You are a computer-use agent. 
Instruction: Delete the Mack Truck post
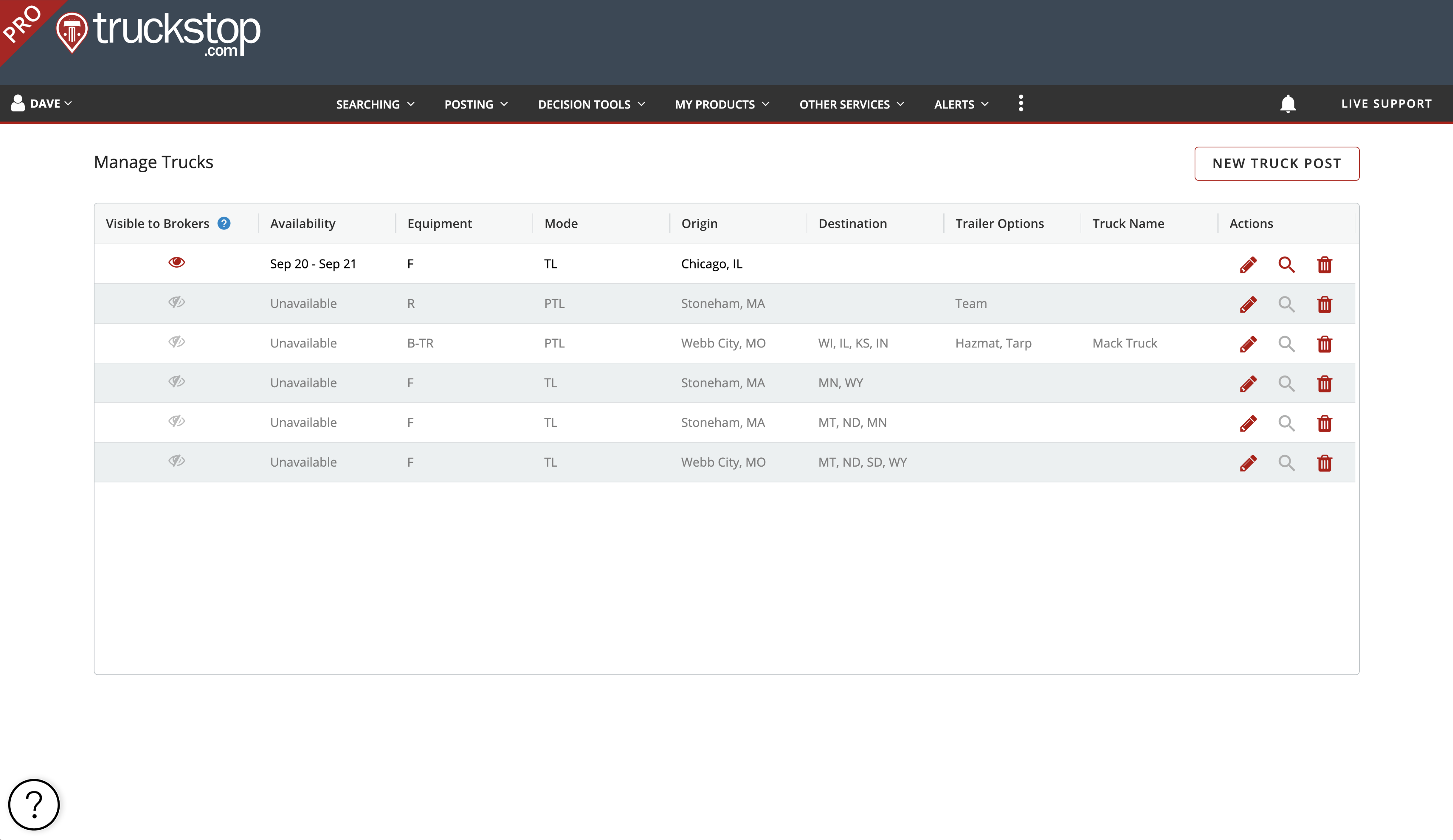tap(1325, 344)
